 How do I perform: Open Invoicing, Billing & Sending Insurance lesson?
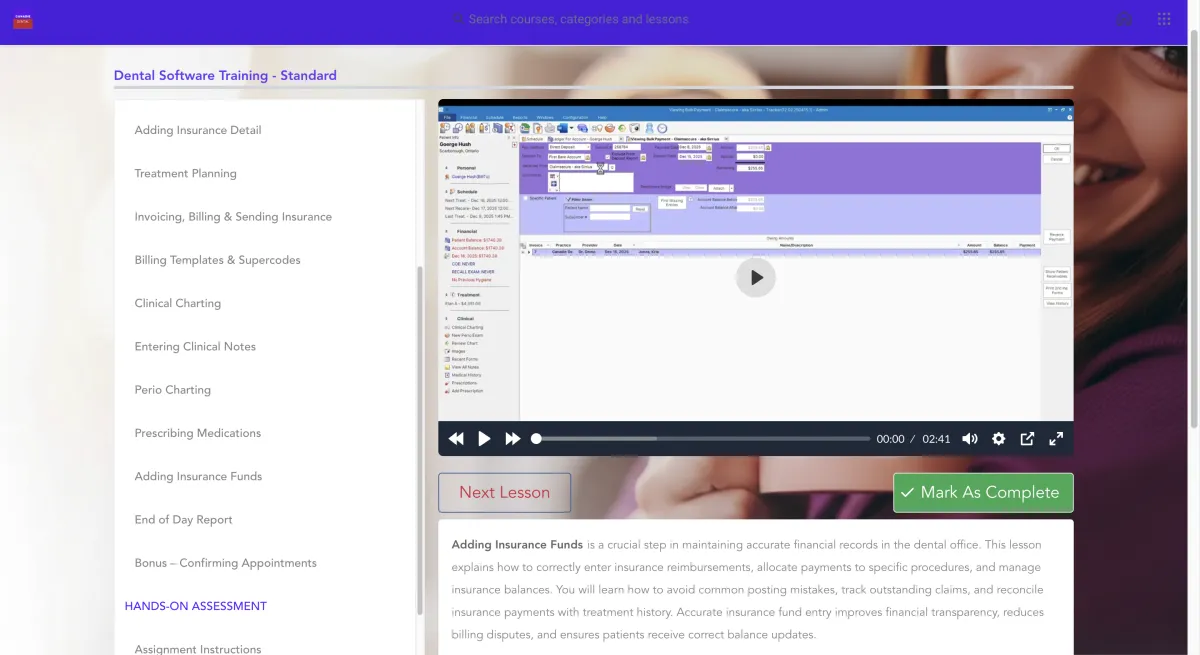click(233, 216)
